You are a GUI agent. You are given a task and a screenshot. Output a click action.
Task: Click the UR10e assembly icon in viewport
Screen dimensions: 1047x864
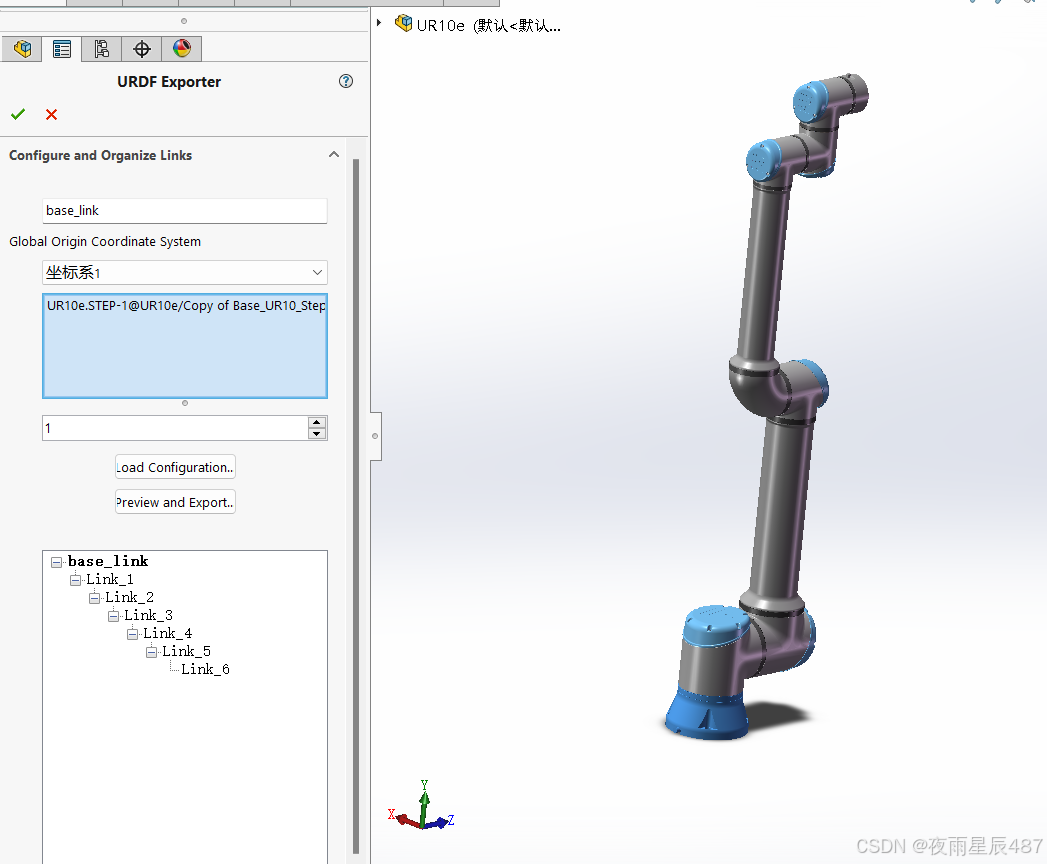coord(403,24)
